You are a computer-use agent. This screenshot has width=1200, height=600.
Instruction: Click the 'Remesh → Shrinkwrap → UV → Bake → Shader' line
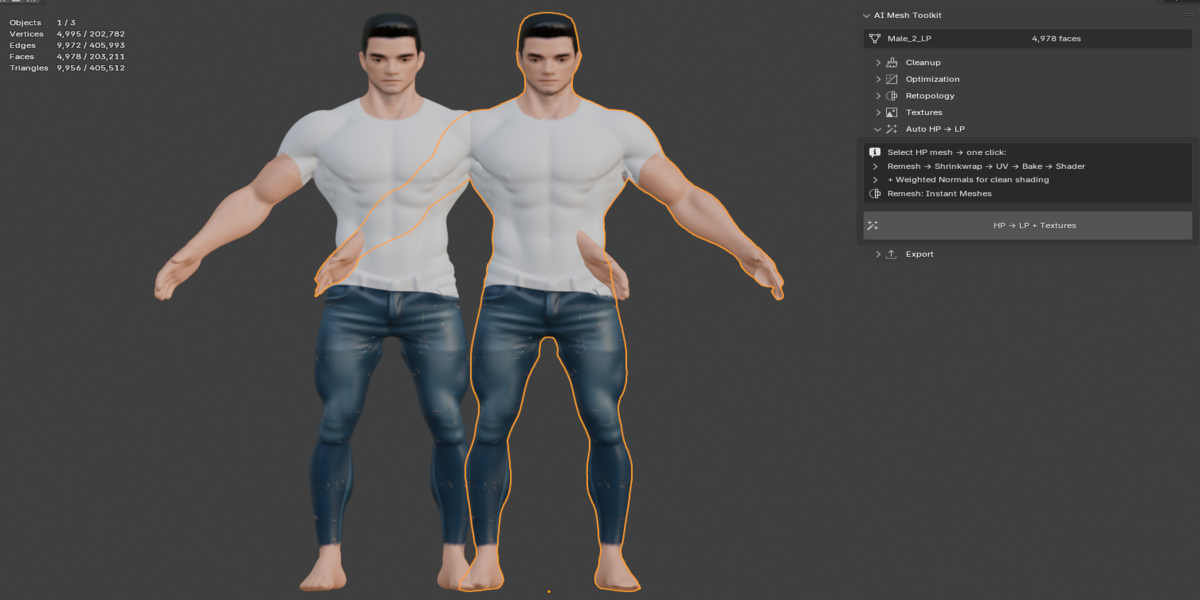[986, 166]
